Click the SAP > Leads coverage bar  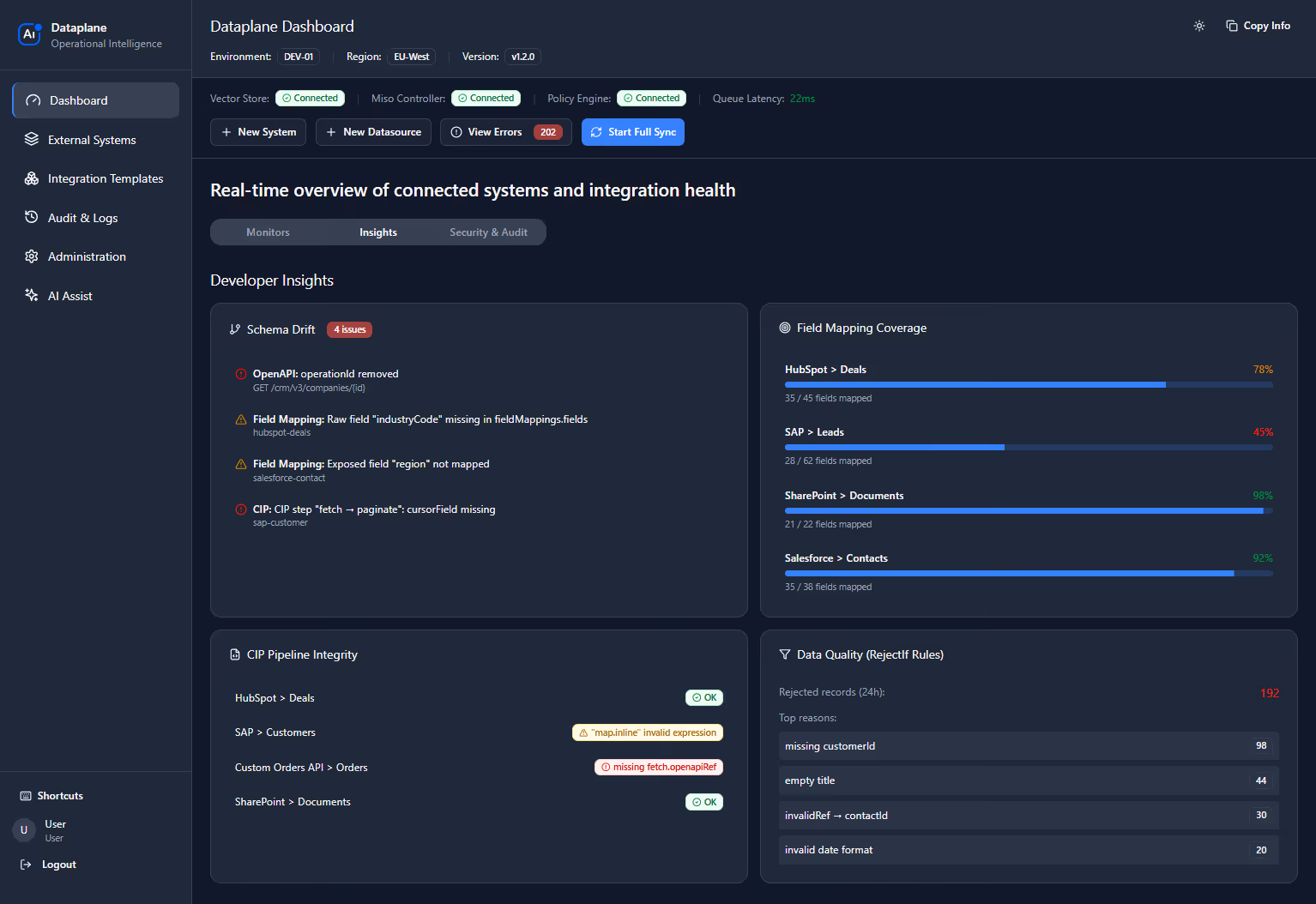coord(1029,448)
